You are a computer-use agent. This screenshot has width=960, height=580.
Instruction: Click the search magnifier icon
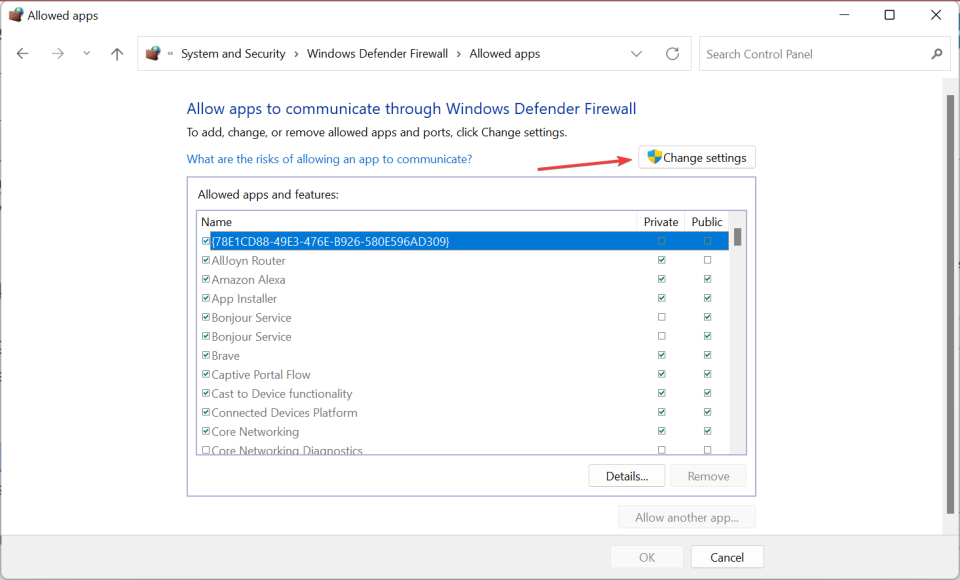937,54
